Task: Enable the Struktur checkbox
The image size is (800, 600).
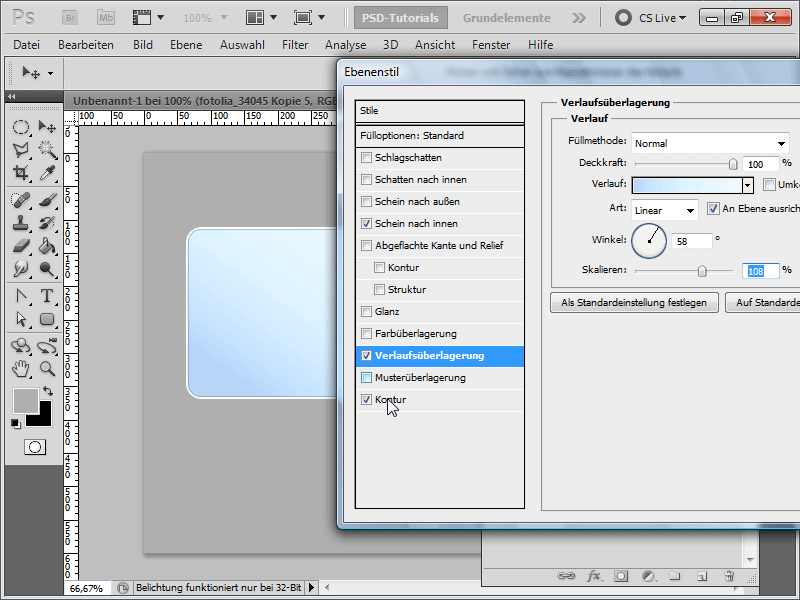Action: click(x=379, y=289)
